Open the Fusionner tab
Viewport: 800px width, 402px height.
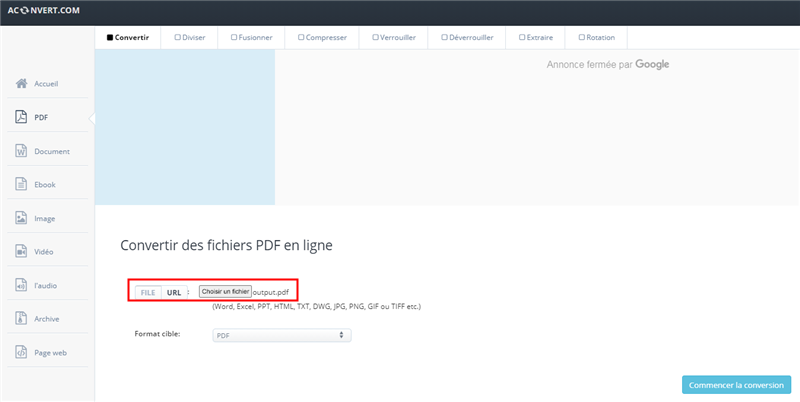point(252,37)
